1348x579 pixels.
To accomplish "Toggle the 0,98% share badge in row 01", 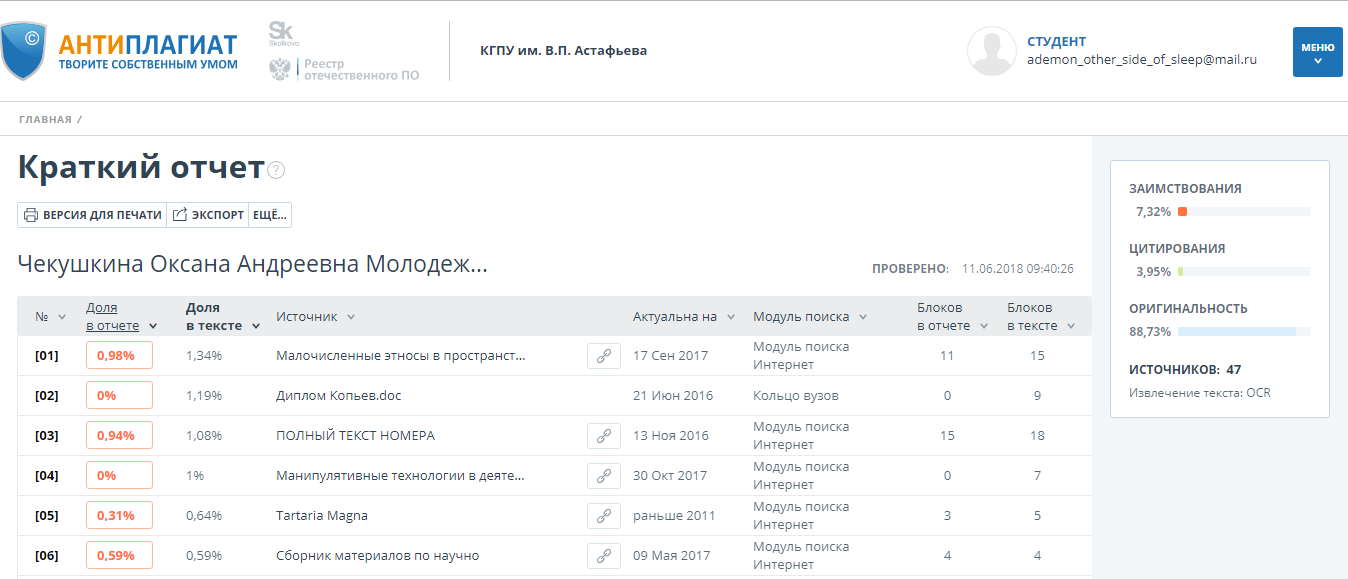I will (x=119, y=356).
